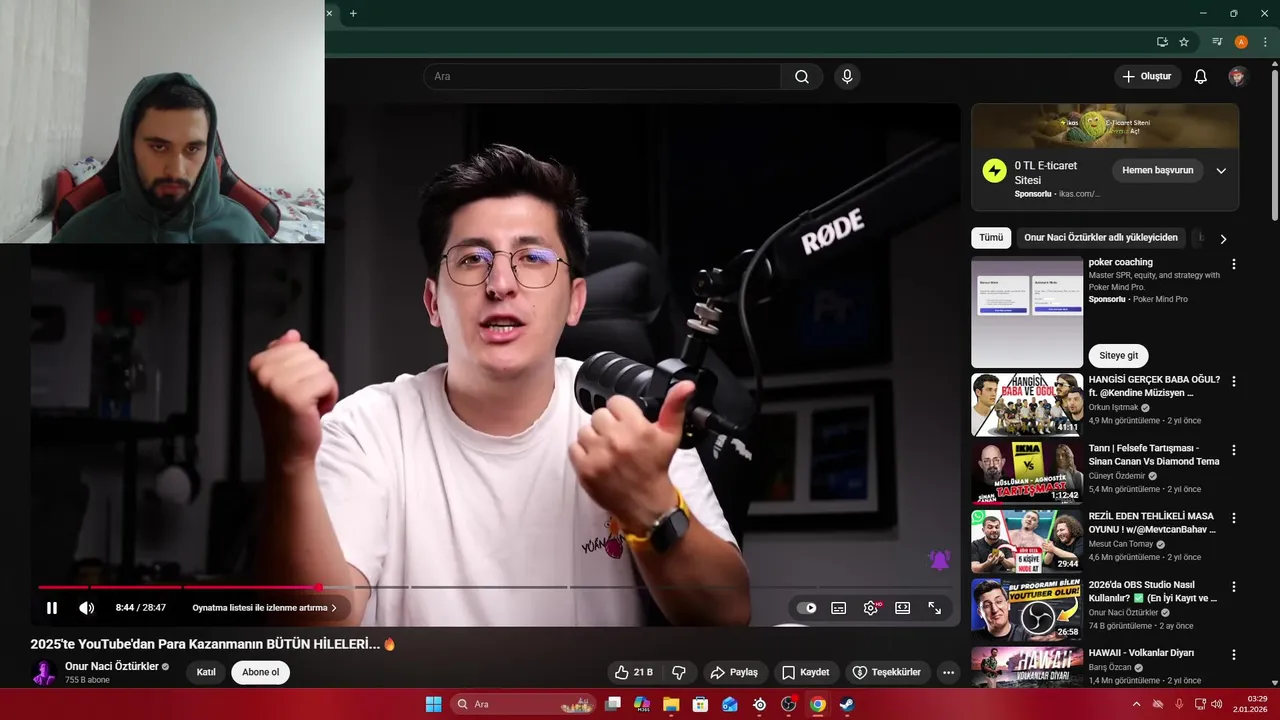Click purple subscribe bell watermark on video

pyautogui.click(x=939, y=561)
